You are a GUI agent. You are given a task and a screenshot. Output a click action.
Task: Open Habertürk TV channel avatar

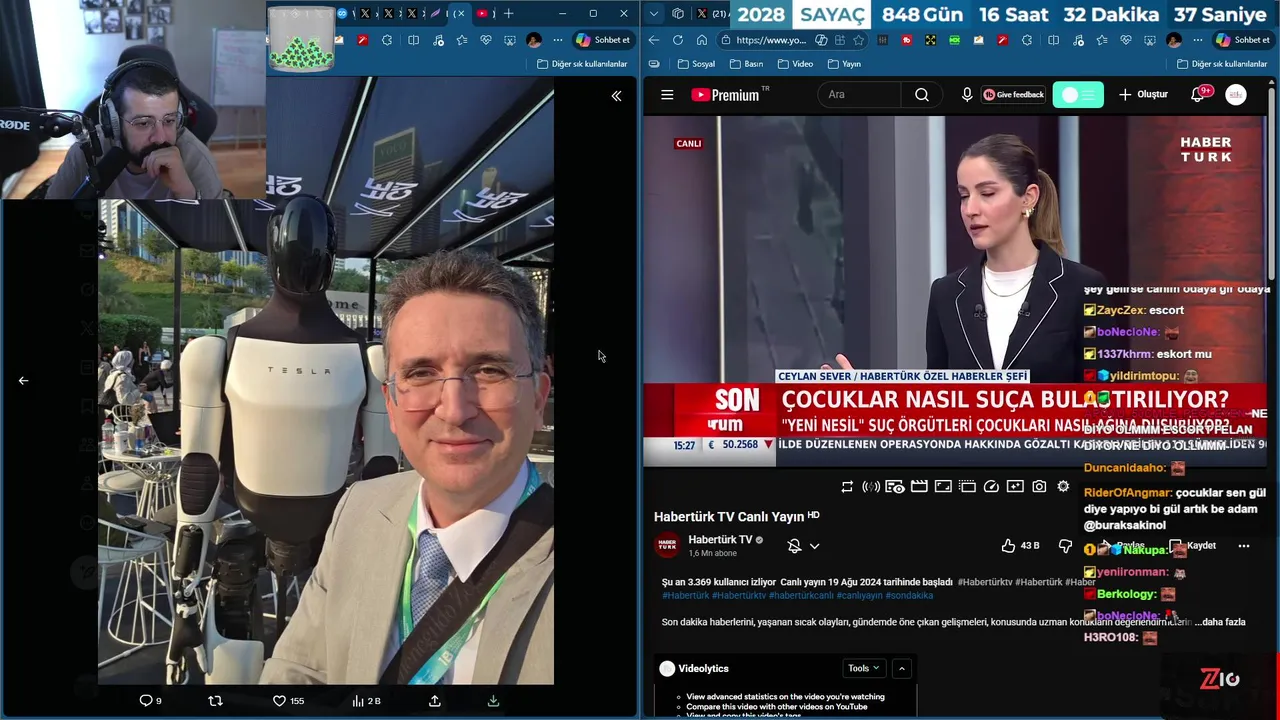[667, 545]
